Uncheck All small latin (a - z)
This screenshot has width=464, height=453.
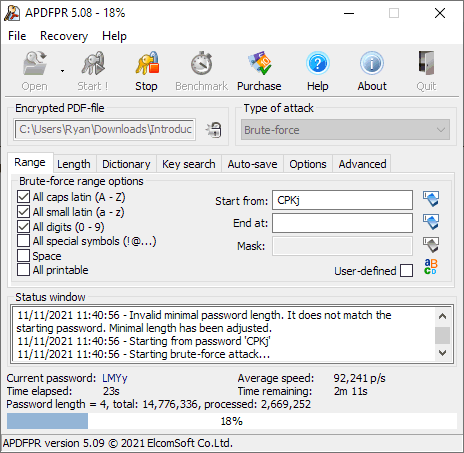[23, 212]
